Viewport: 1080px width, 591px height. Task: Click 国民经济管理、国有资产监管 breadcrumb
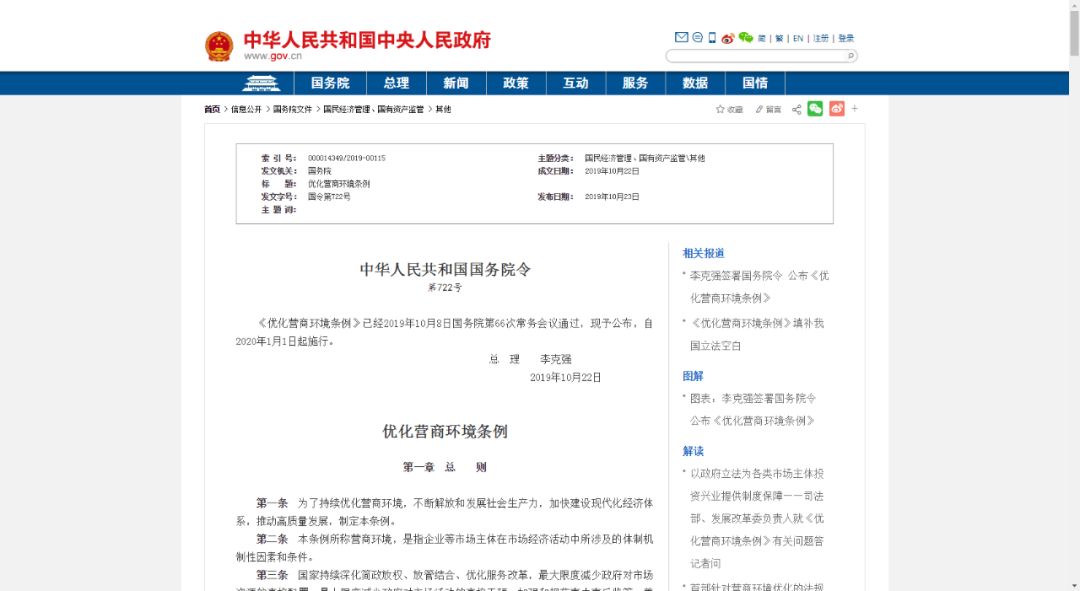click(374, 109)
